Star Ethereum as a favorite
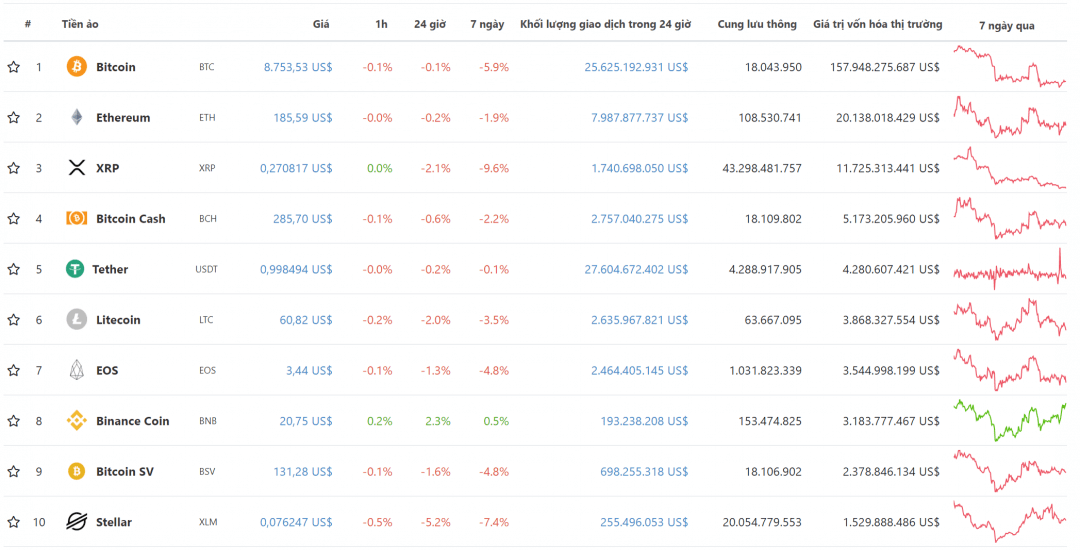 [14, 117]
